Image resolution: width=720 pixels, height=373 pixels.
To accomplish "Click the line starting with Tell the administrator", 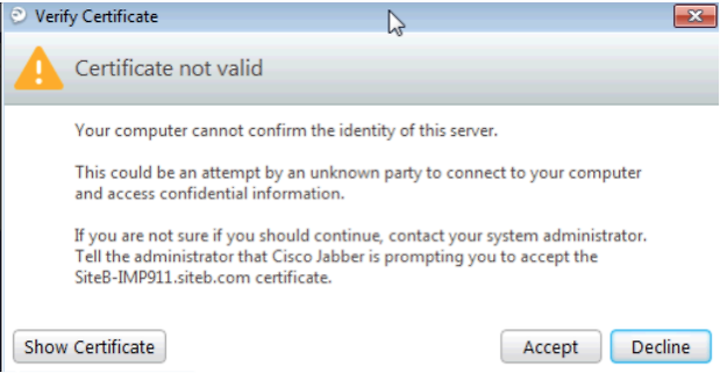I will pyautogui.click(x=336, y=257).
